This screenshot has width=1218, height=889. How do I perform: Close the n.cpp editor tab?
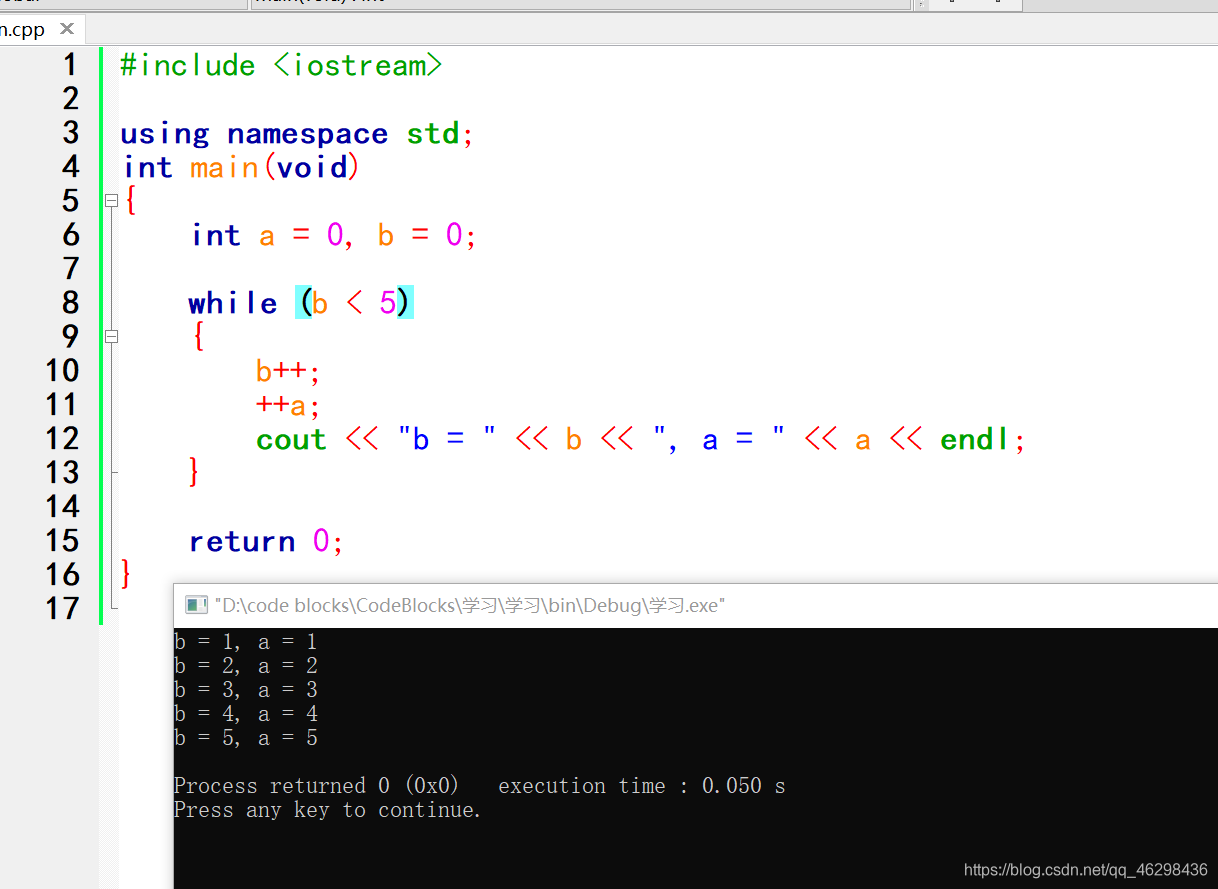[x=67, y=30]
